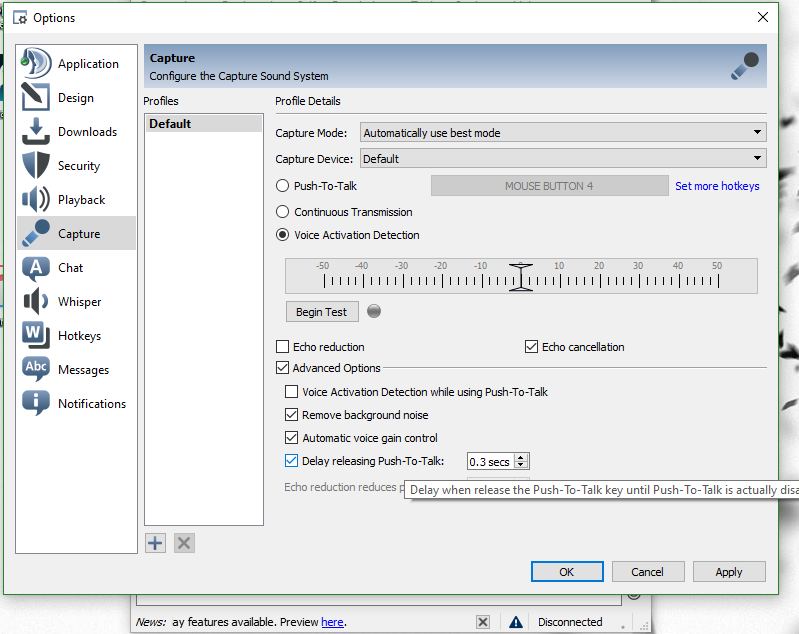The height and width of the screenshot is (634, 799).
Task: Select Continuous Transmission mode
Action: point(282,212)
